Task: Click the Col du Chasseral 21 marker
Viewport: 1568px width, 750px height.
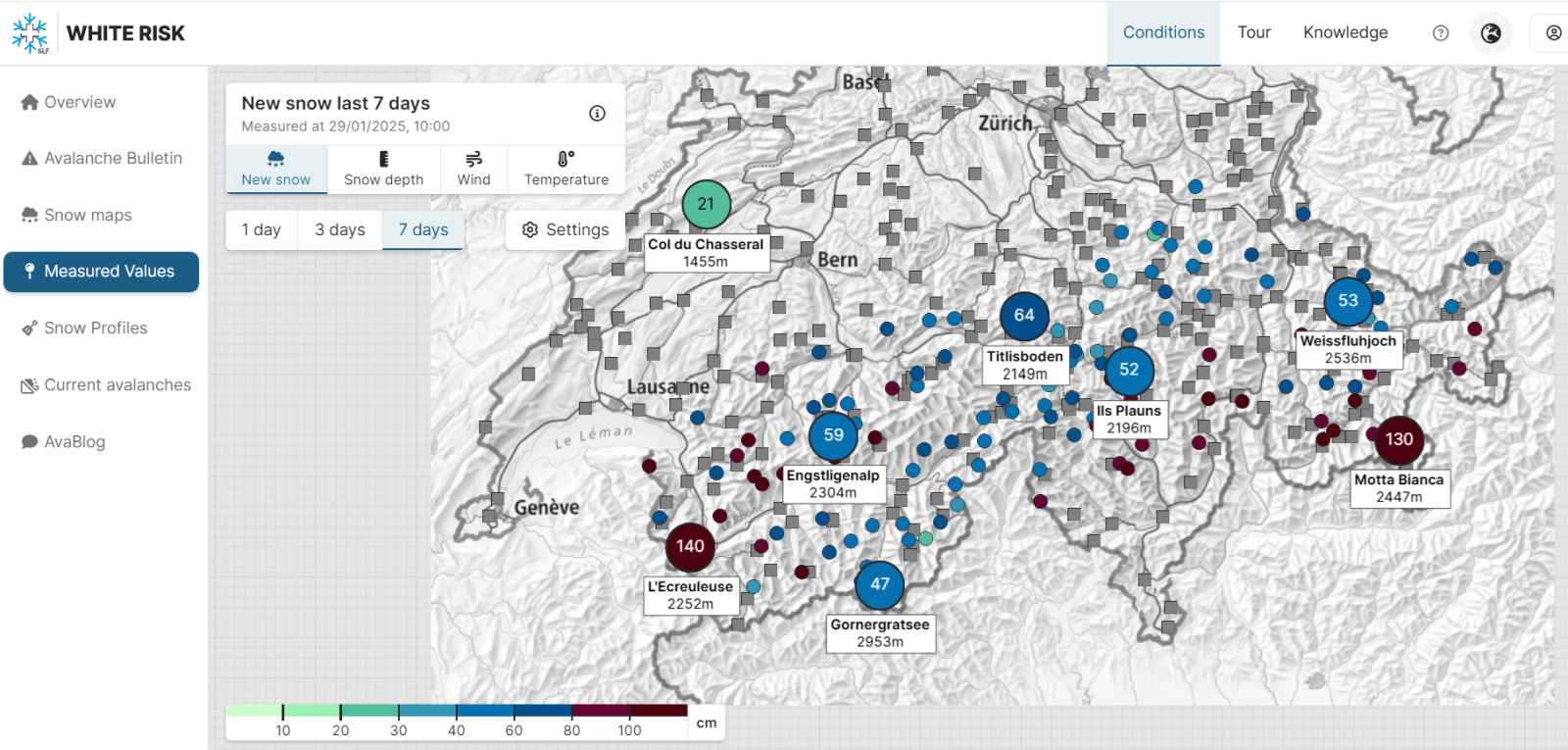Action: (706, 204)
